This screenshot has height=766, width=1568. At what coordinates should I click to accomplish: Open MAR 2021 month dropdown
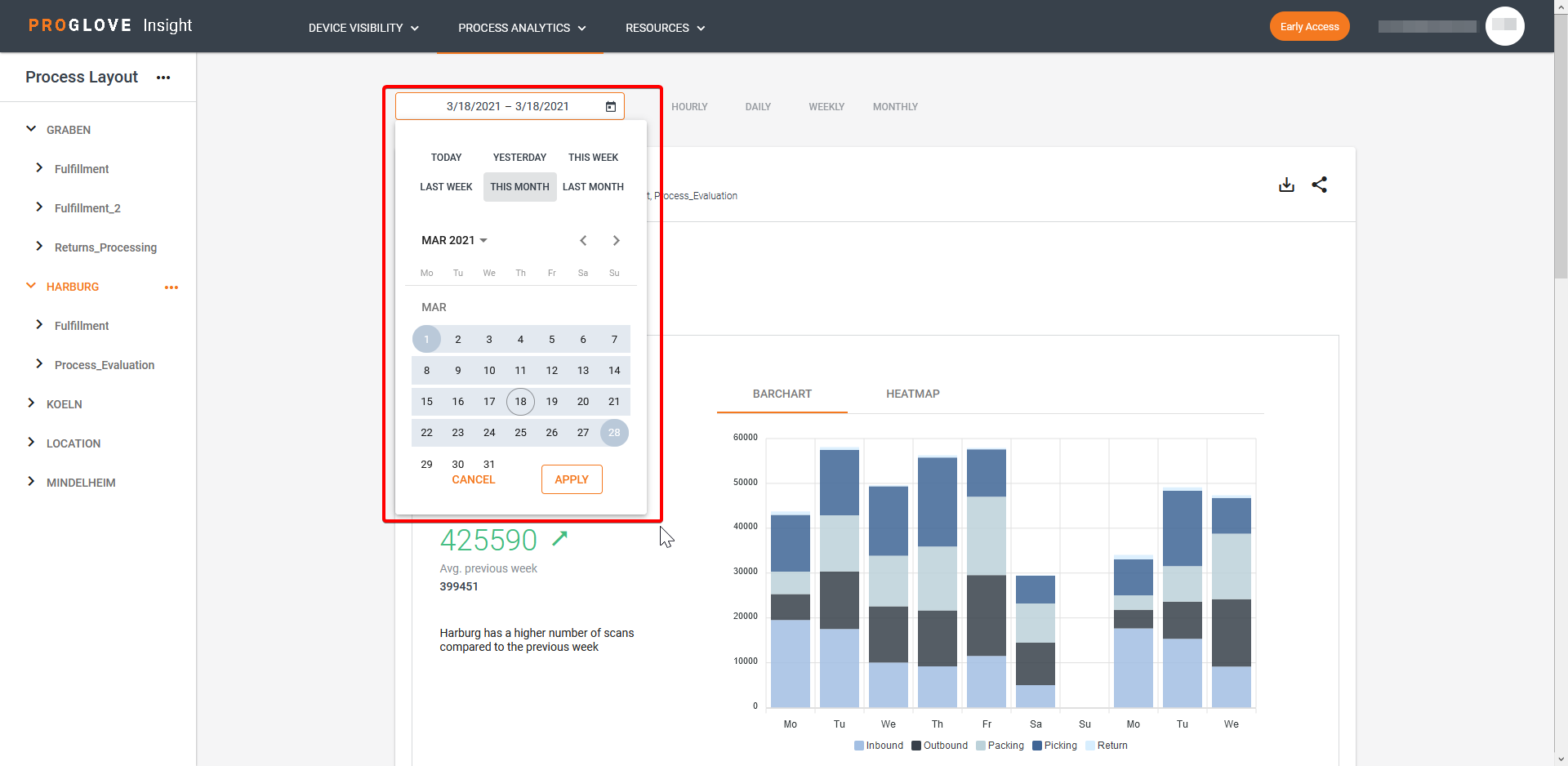454,240
